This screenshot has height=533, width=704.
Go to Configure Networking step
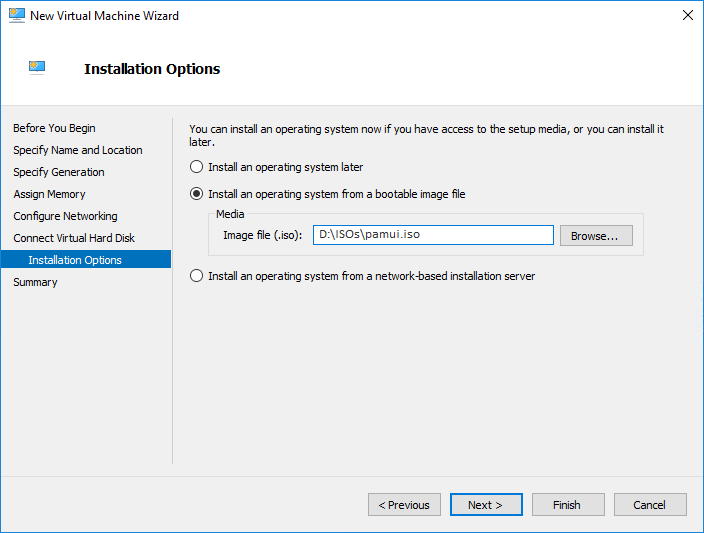66,216
